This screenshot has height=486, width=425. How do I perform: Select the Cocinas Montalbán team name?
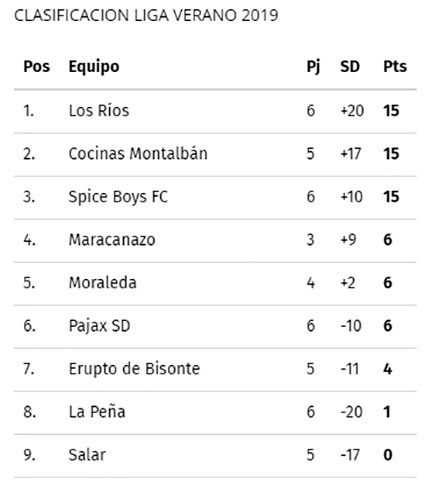point(138,153)
